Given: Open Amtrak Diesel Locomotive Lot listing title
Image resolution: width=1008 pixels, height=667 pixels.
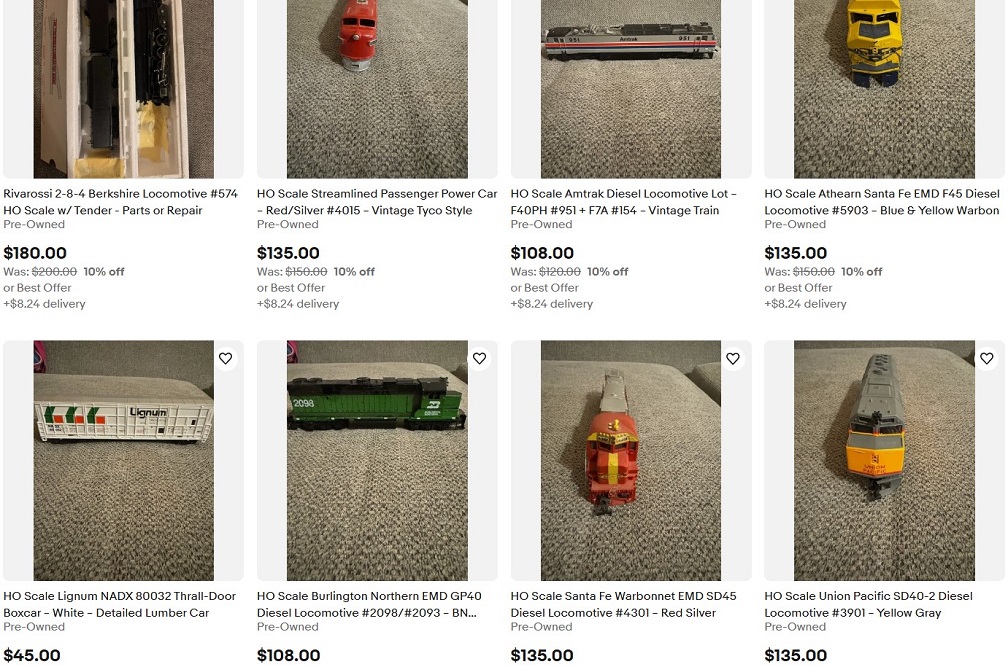Looking at the screenshot, I should click(x=624, y=202).
